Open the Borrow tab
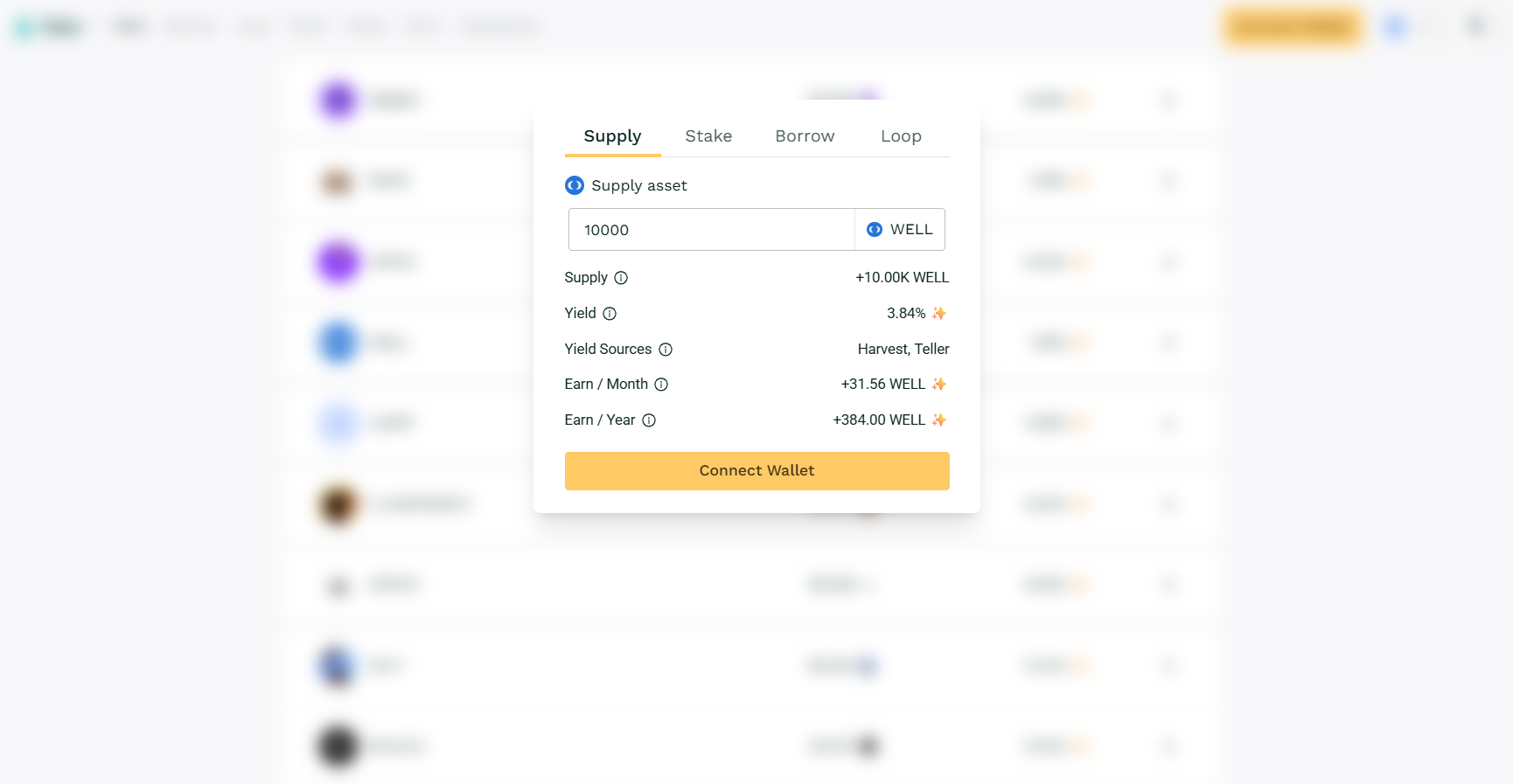 (805, 136)
